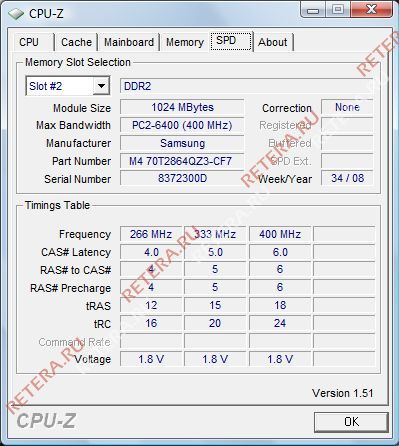Open the Cache tab

(x=76, y=42)
